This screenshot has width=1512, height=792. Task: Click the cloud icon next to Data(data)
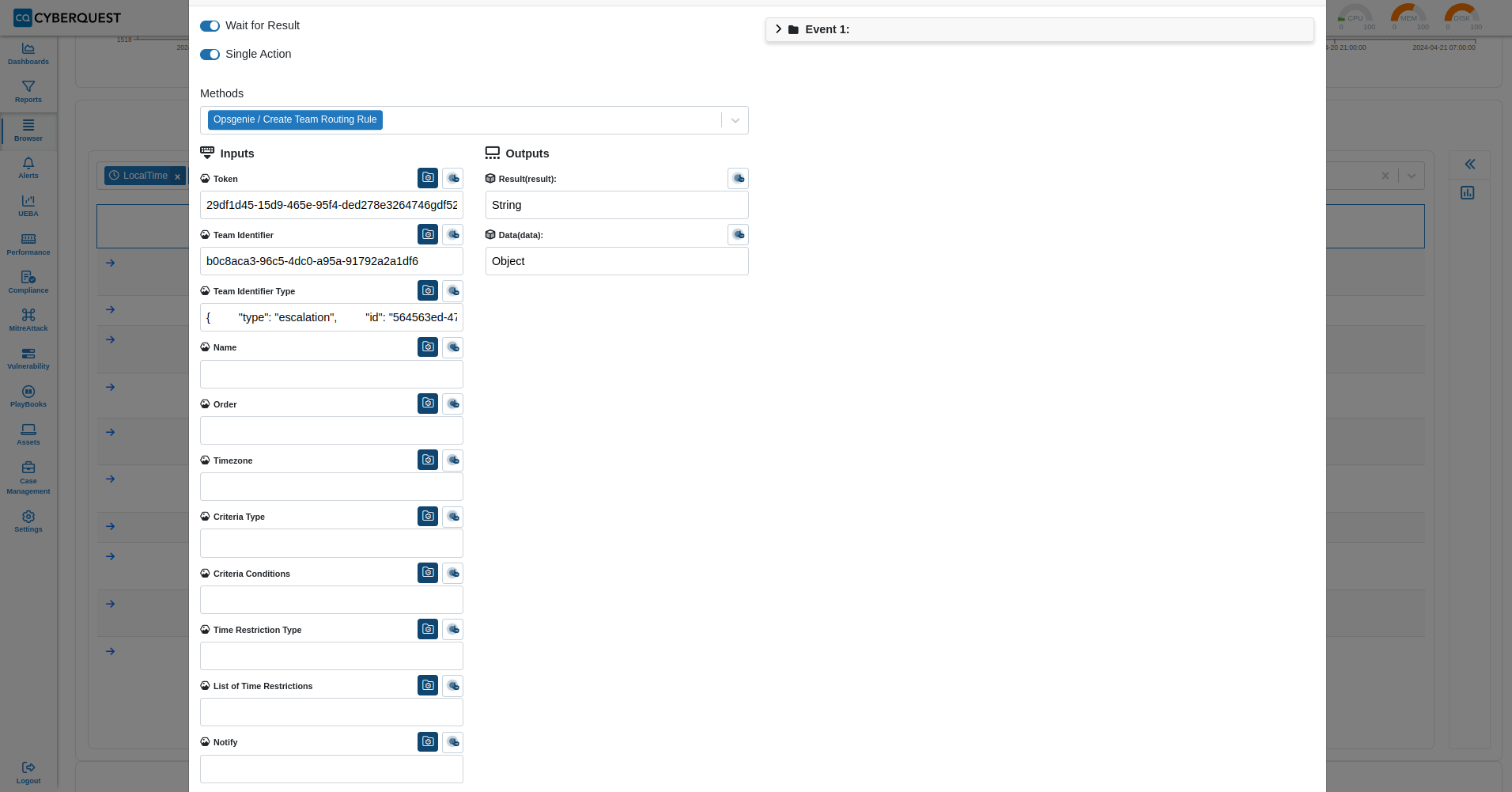tap(738, 234)
